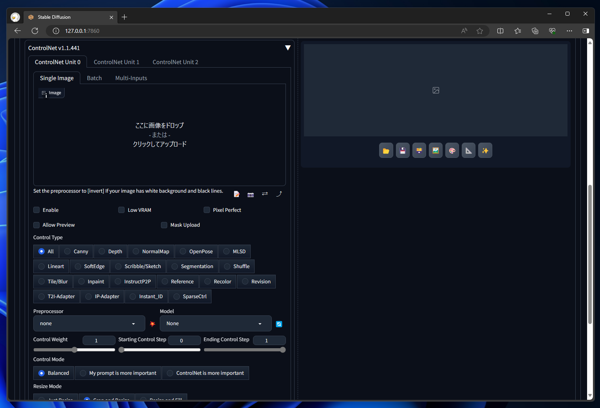Click mirror webcam swap arrows icon

coord(265,194)
